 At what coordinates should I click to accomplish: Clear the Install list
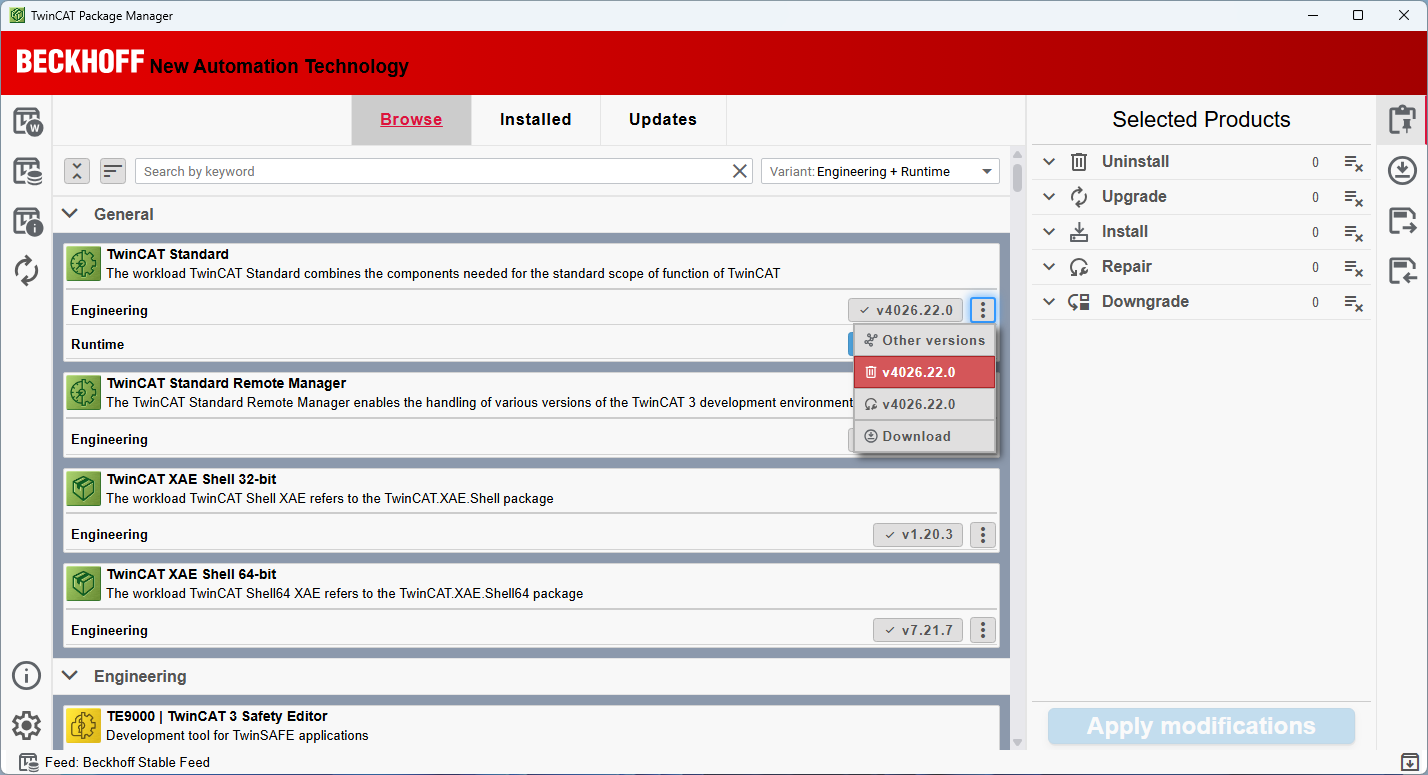click(x=1354, y=232)
